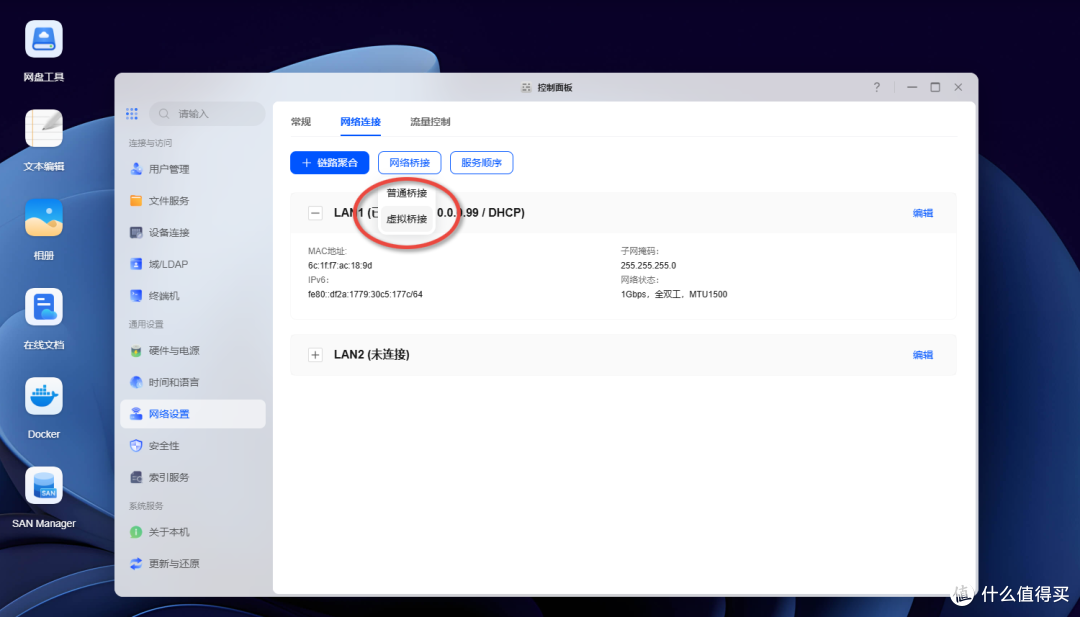The width and height of the screenshot is (1080, 617).
Task: Select 终端机 in the sidebar
Action: (x=193, y=295)
